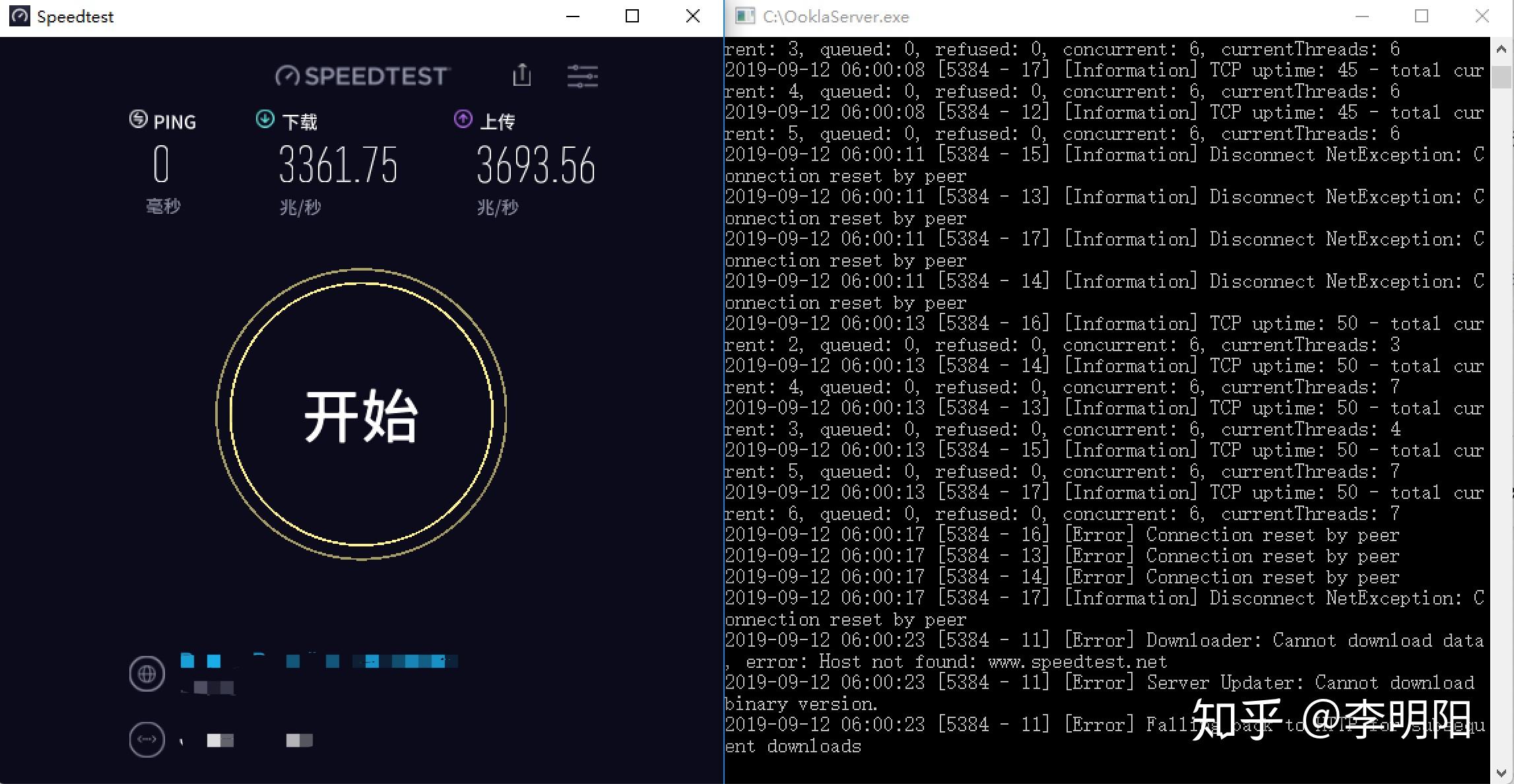Click the 上传 upload arrow icon
The image size is (1514, 784).
(x=463, y=119)
